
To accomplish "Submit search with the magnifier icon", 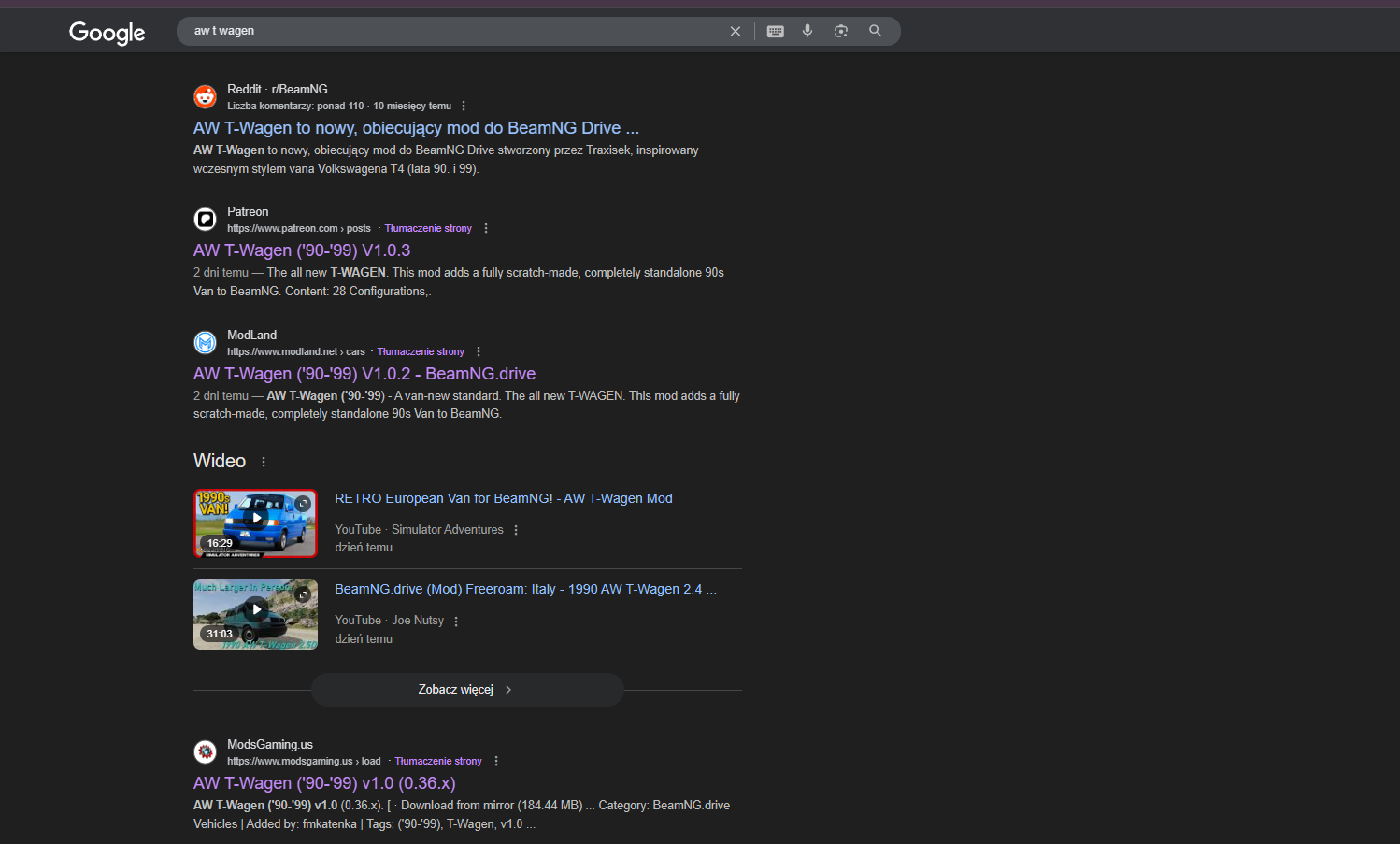I will click(x=876, y=31).
